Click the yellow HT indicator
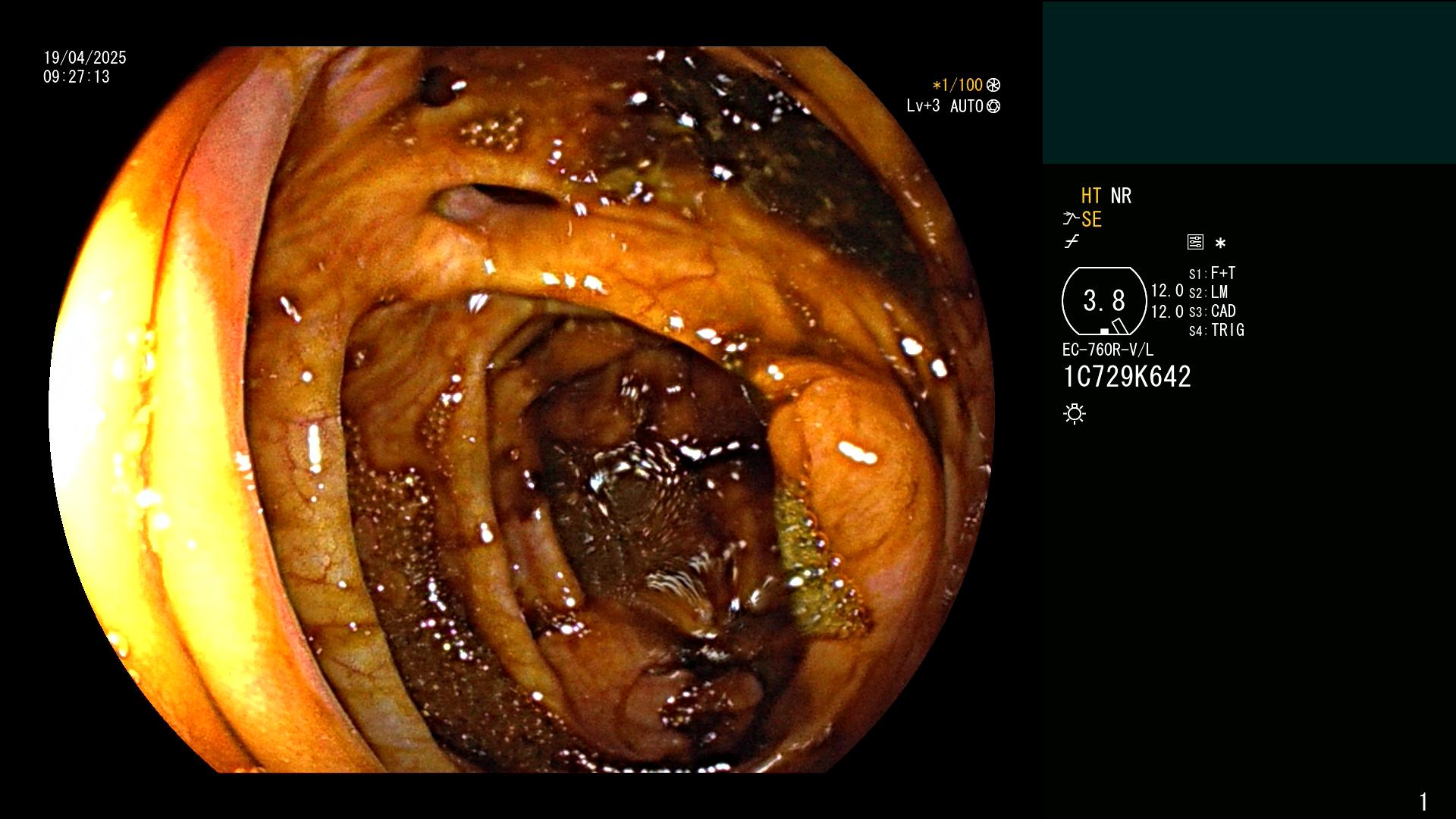 point(1090,196)
